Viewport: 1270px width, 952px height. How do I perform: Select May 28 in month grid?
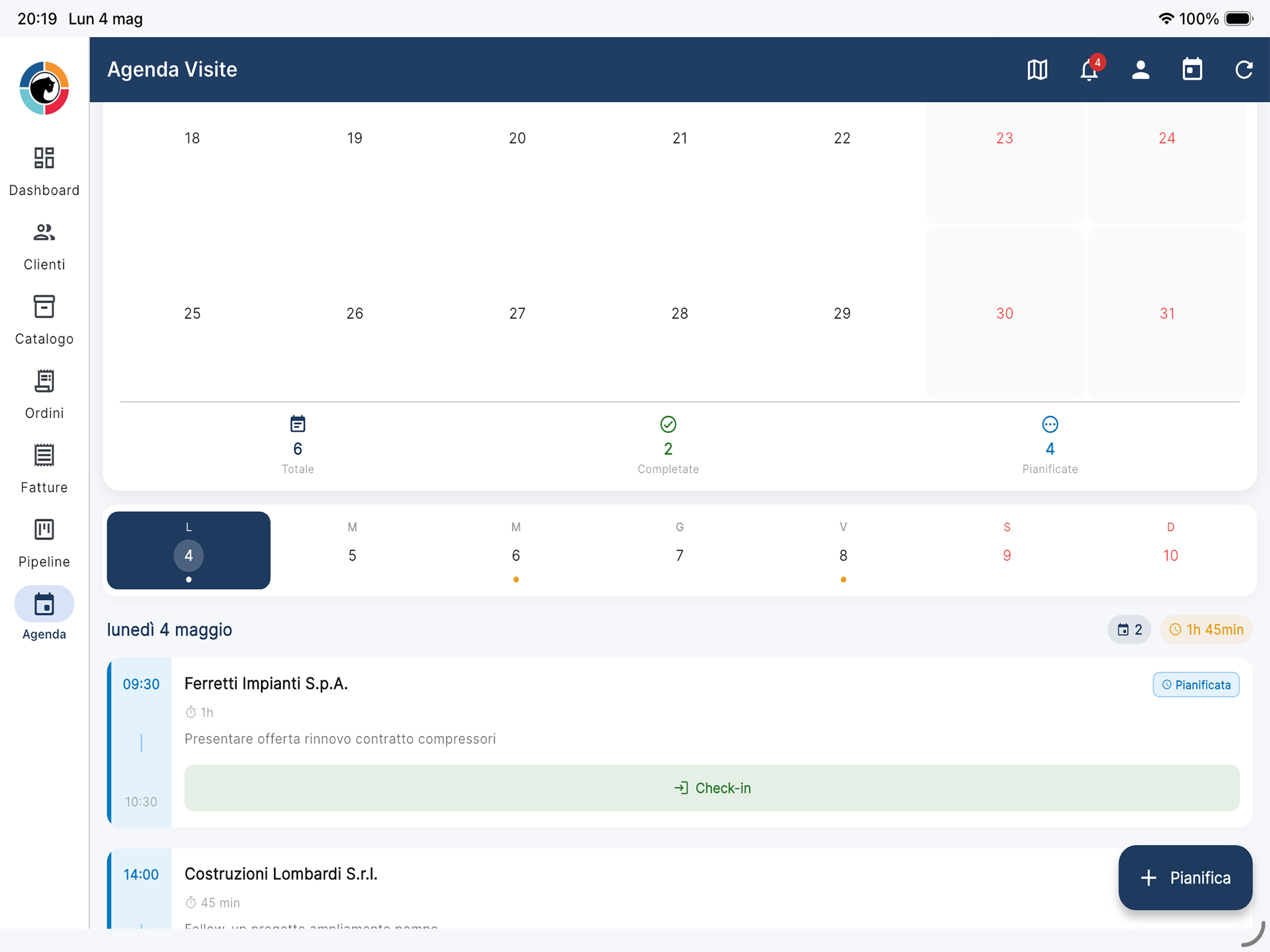pos(679,313)
